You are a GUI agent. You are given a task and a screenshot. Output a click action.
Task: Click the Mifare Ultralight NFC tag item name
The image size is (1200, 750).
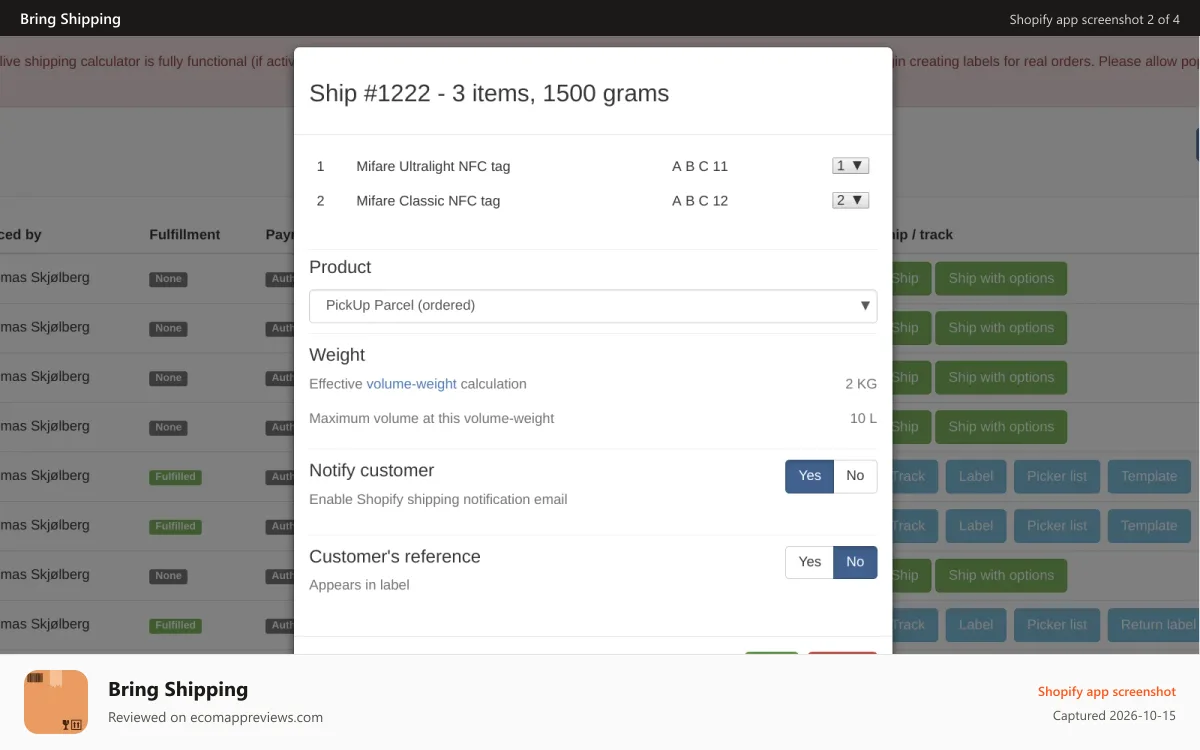pyautogui.click(x=433, y=166)
